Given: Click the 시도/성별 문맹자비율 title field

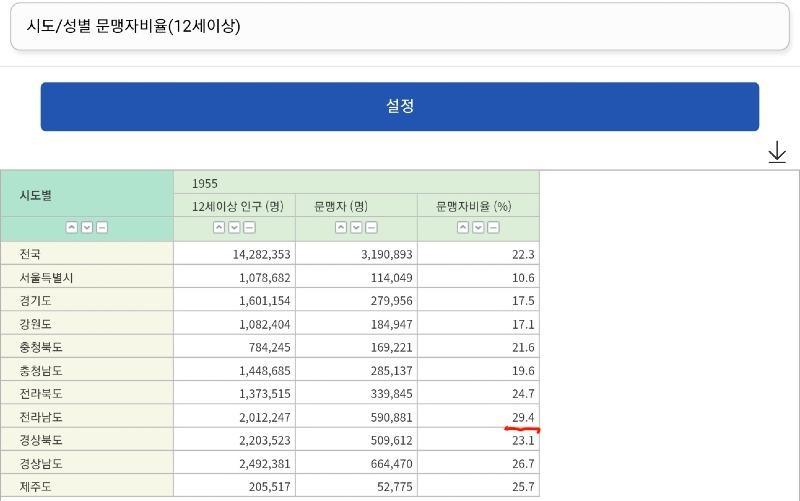Looking at the screenshot, I should [400, 27].
